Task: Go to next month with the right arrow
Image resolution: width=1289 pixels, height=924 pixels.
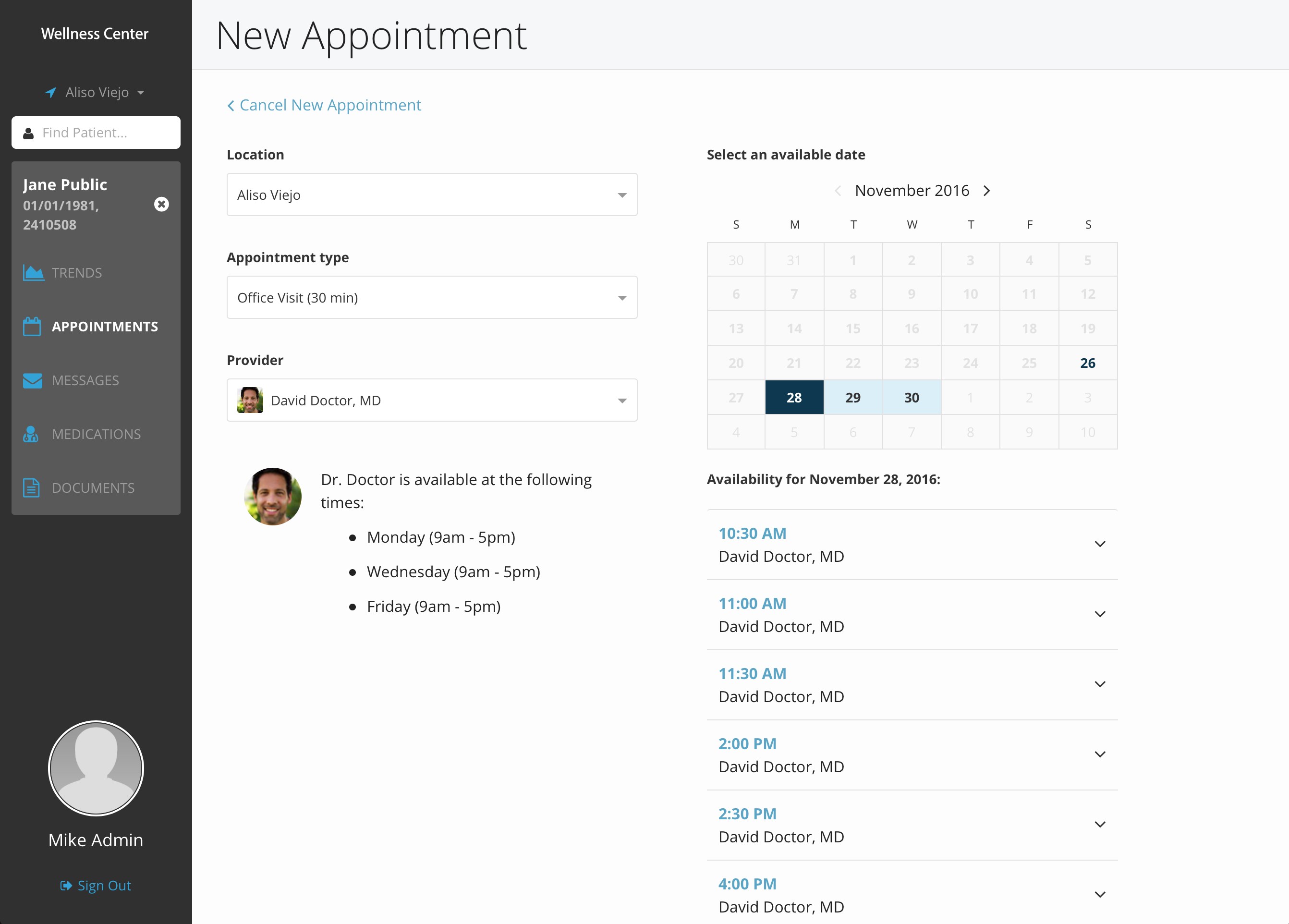Action: click(986, 191)
